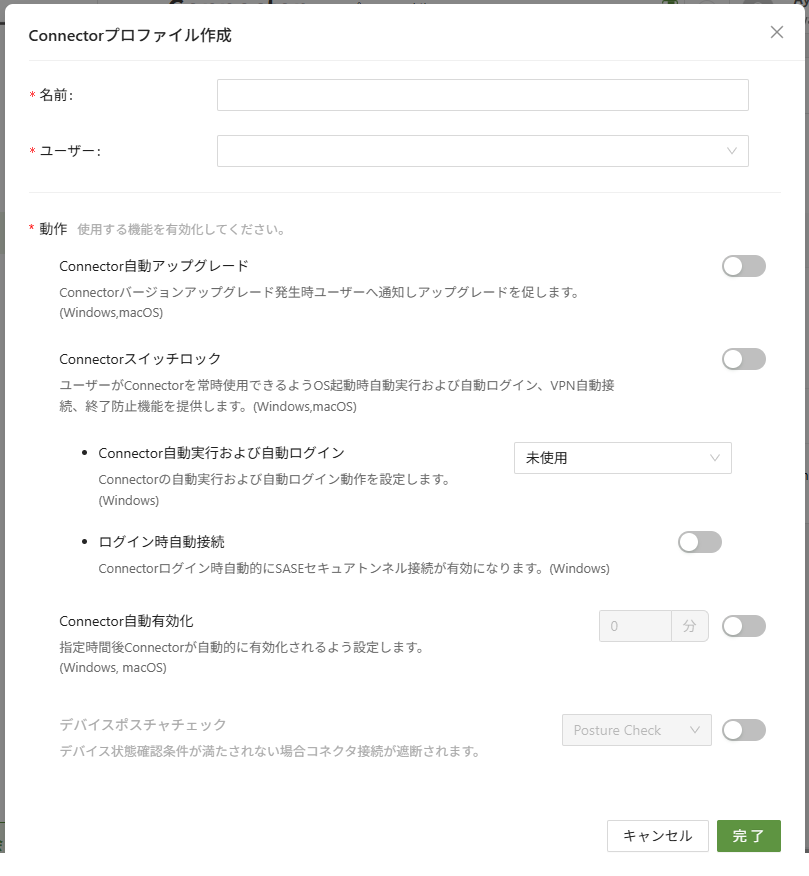Enable the Connector自動アップグレード toggle
This screenshot has height=876, width=809.
(743, 265)
